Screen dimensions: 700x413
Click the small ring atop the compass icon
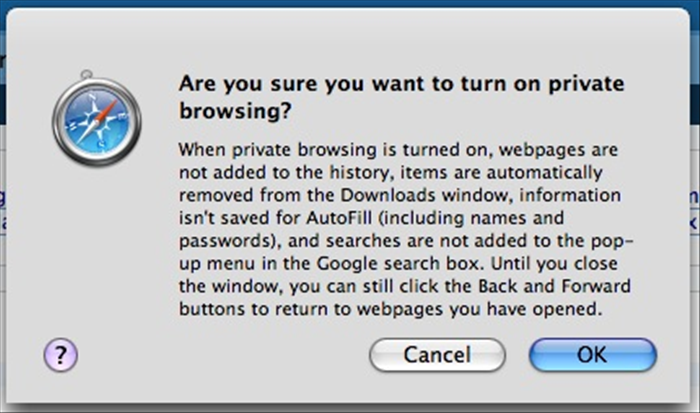pyautogui.click(x=87, y=74)
